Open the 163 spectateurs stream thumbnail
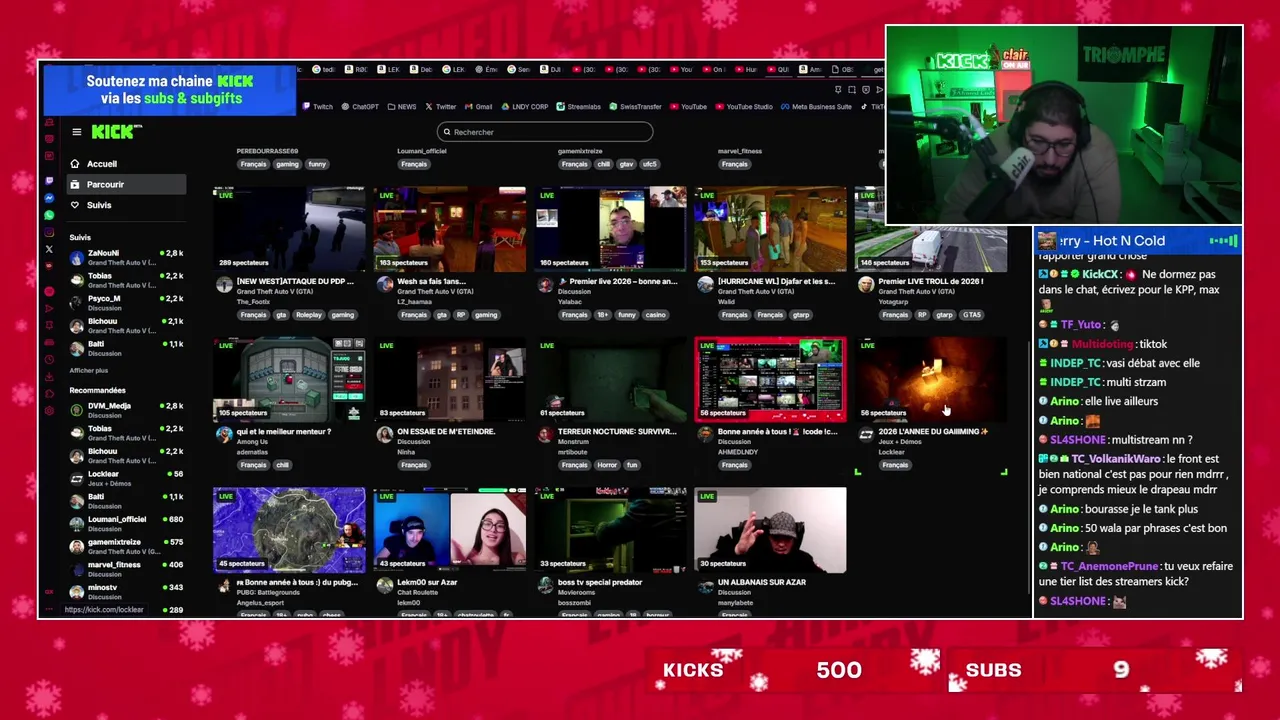 (x=450, y=229)
